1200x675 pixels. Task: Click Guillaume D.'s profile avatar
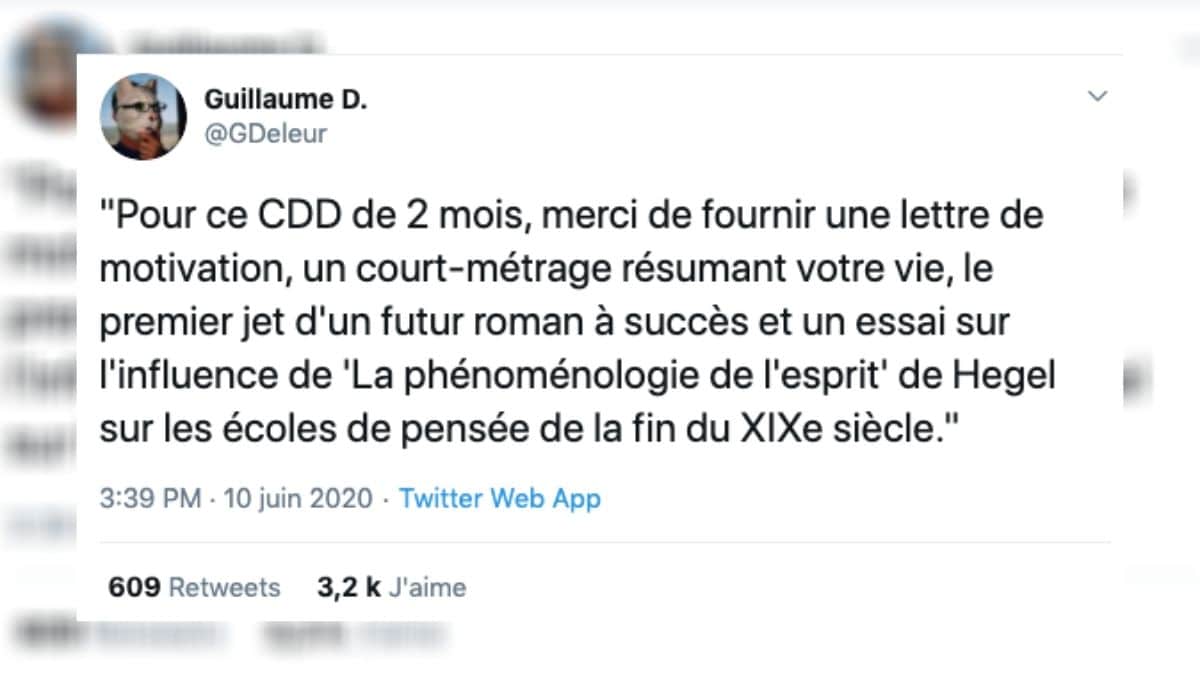143,116
